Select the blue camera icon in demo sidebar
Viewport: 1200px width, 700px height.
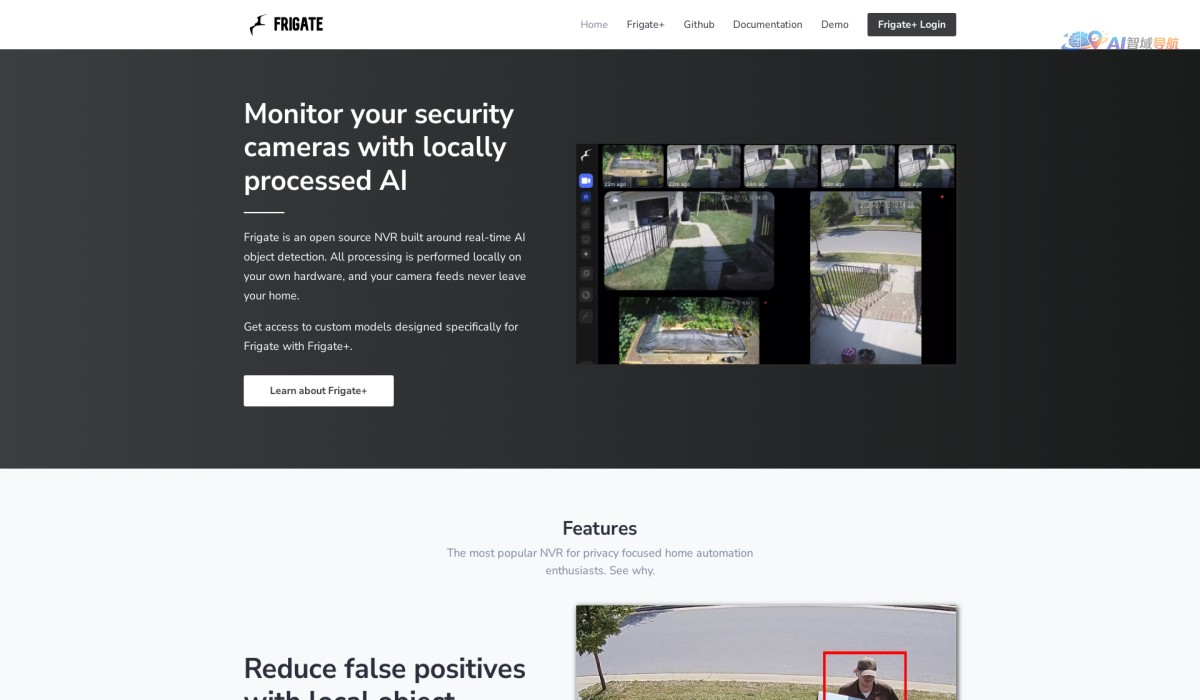click(586, 181)
